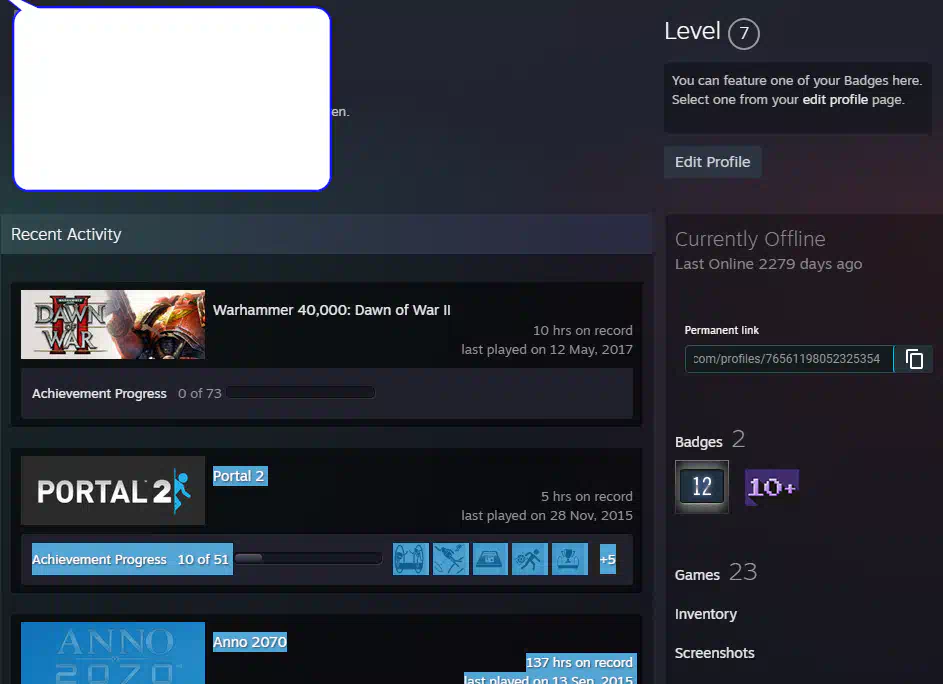Open the Inventory link
The height and width of the screenshot is (684, 943).
705,614
